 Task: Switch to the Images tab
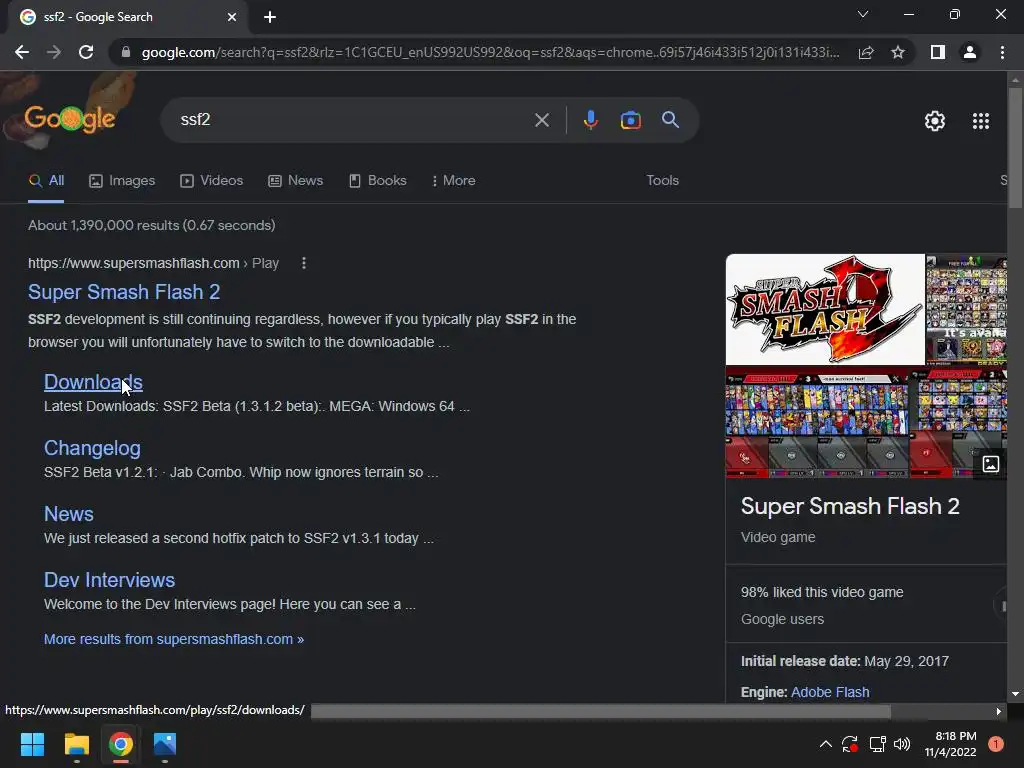[122, 181]
